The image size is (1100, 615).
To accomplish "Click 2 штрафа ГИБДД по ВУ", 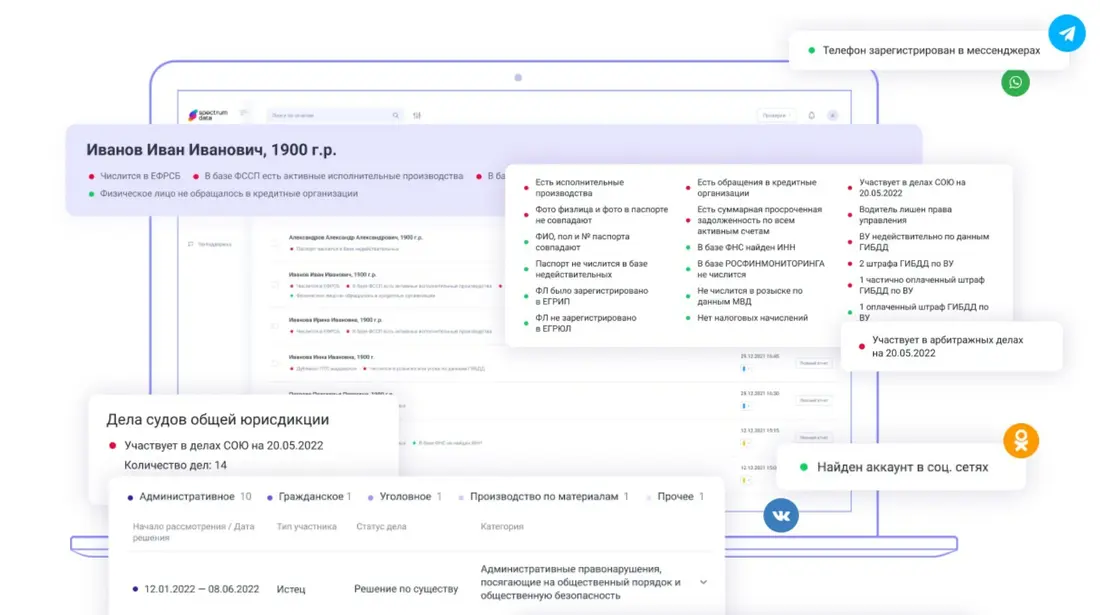I will pos(906,264).
